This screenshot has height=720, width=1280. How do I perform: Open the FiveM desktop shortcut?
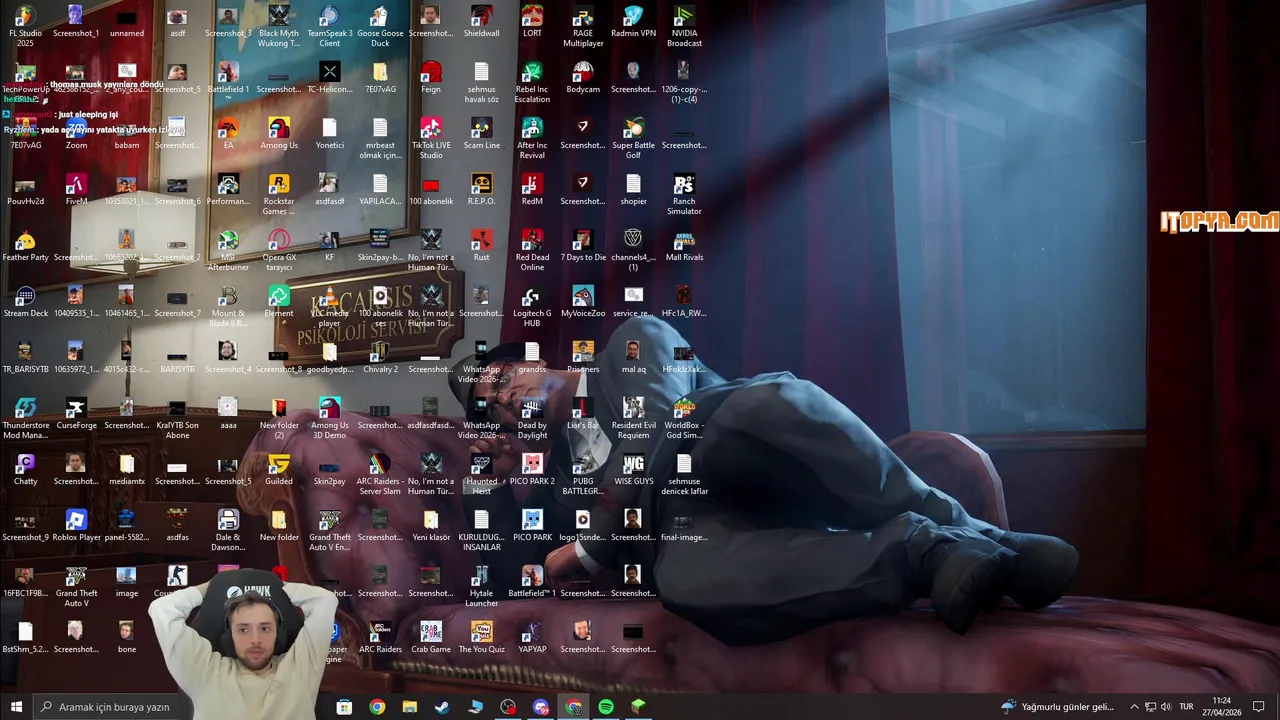tap(76, 190)
